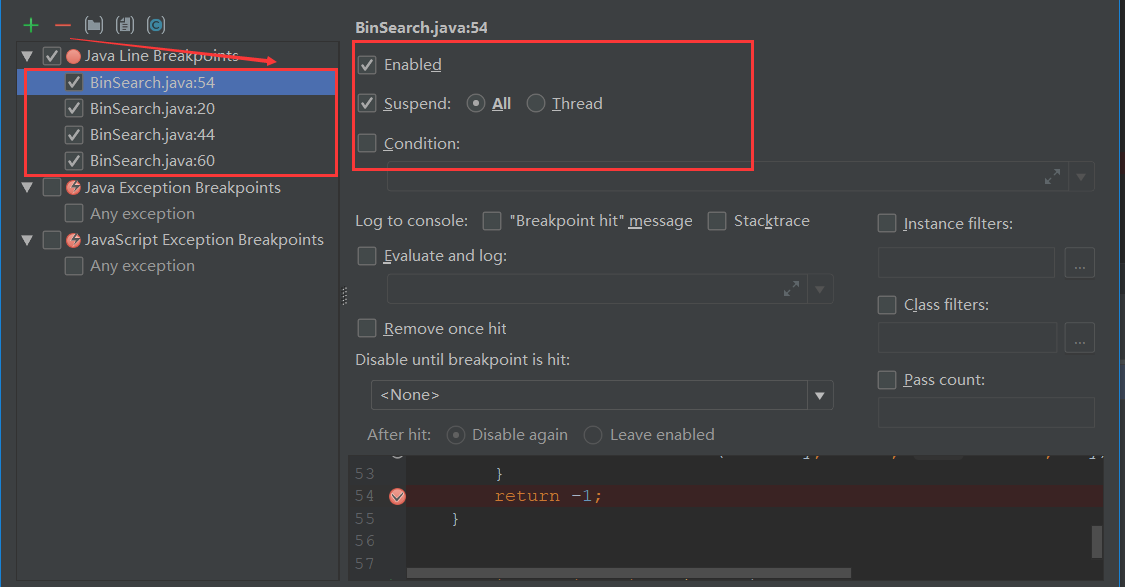Uncheck BinSearch.java:54 breakpoint checkbox

pyautogui.click(x=74, y=83)
